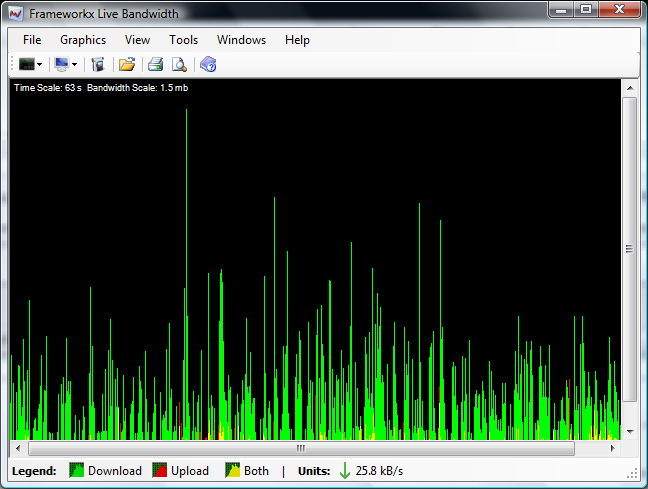Click the green Download legend swatch
This screenshot has height=489, width=648.
(x=76, y=471)
